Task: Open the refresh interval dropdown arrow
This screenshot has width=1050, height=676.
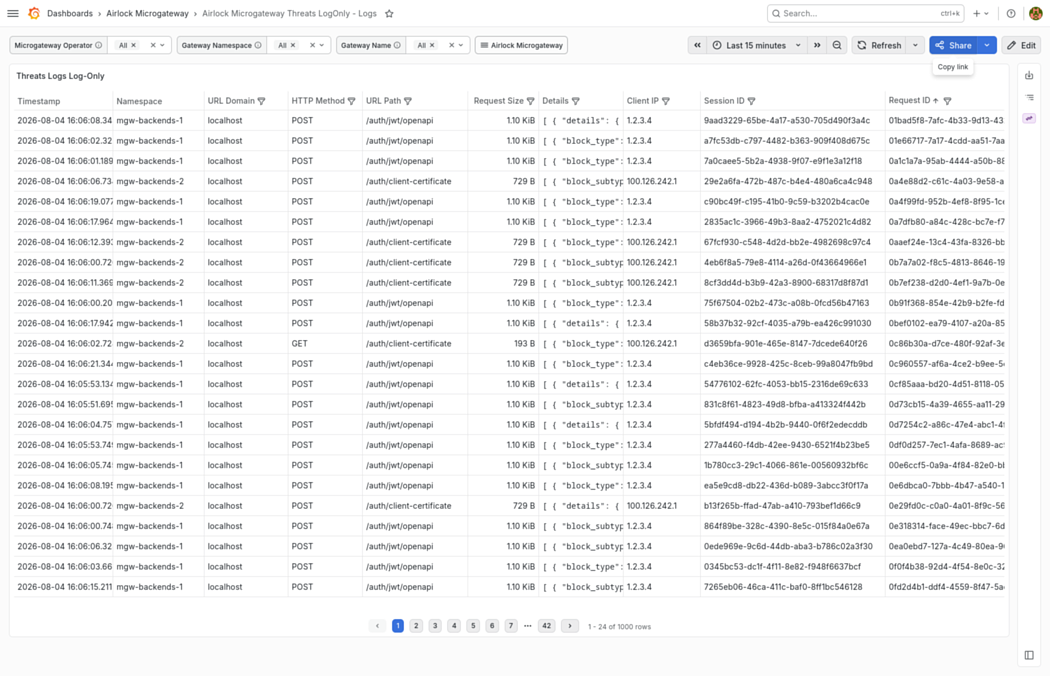Action: click(915, 46)
